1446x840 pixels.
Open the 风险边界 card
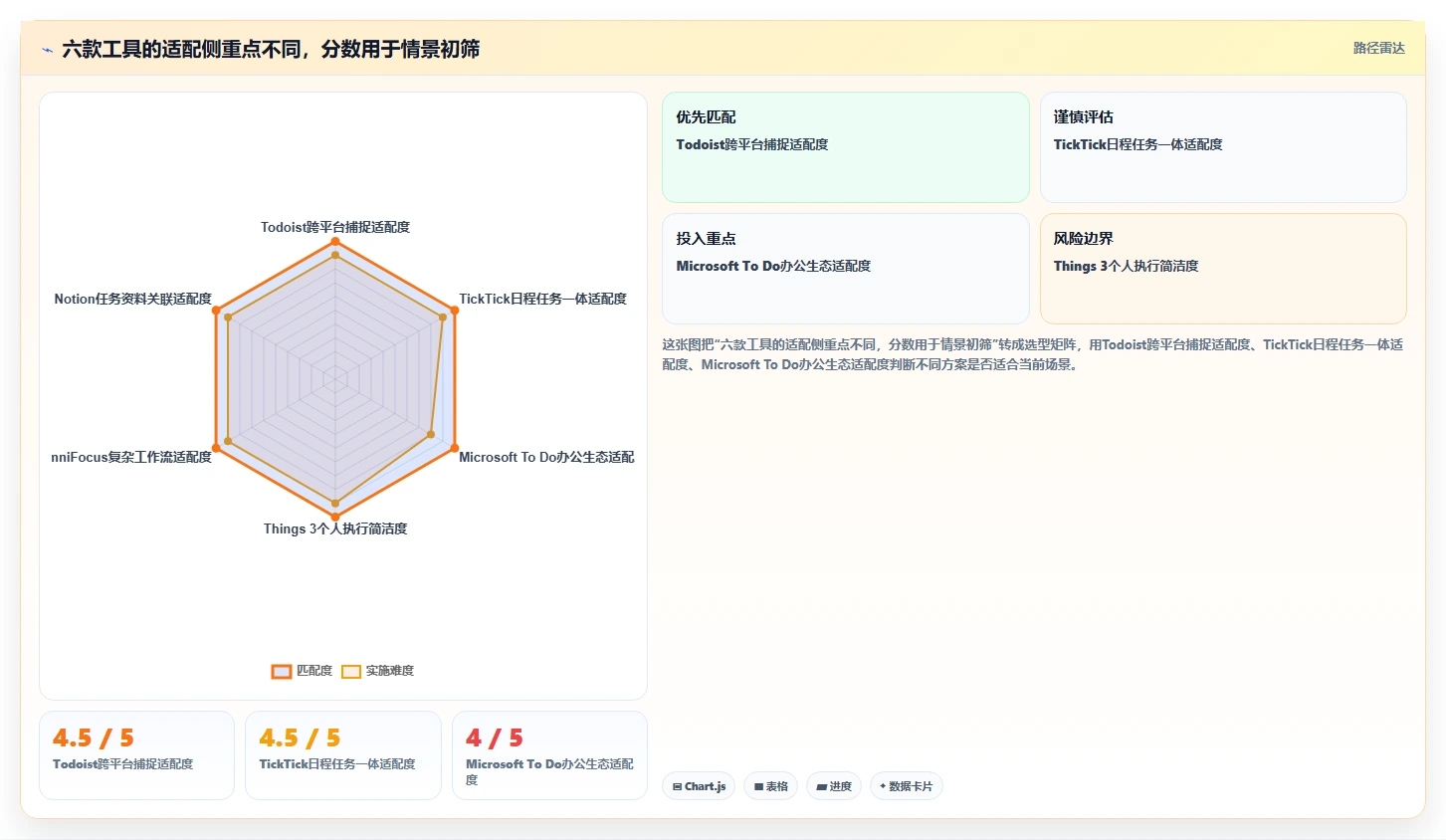[x=1223, y=269]
